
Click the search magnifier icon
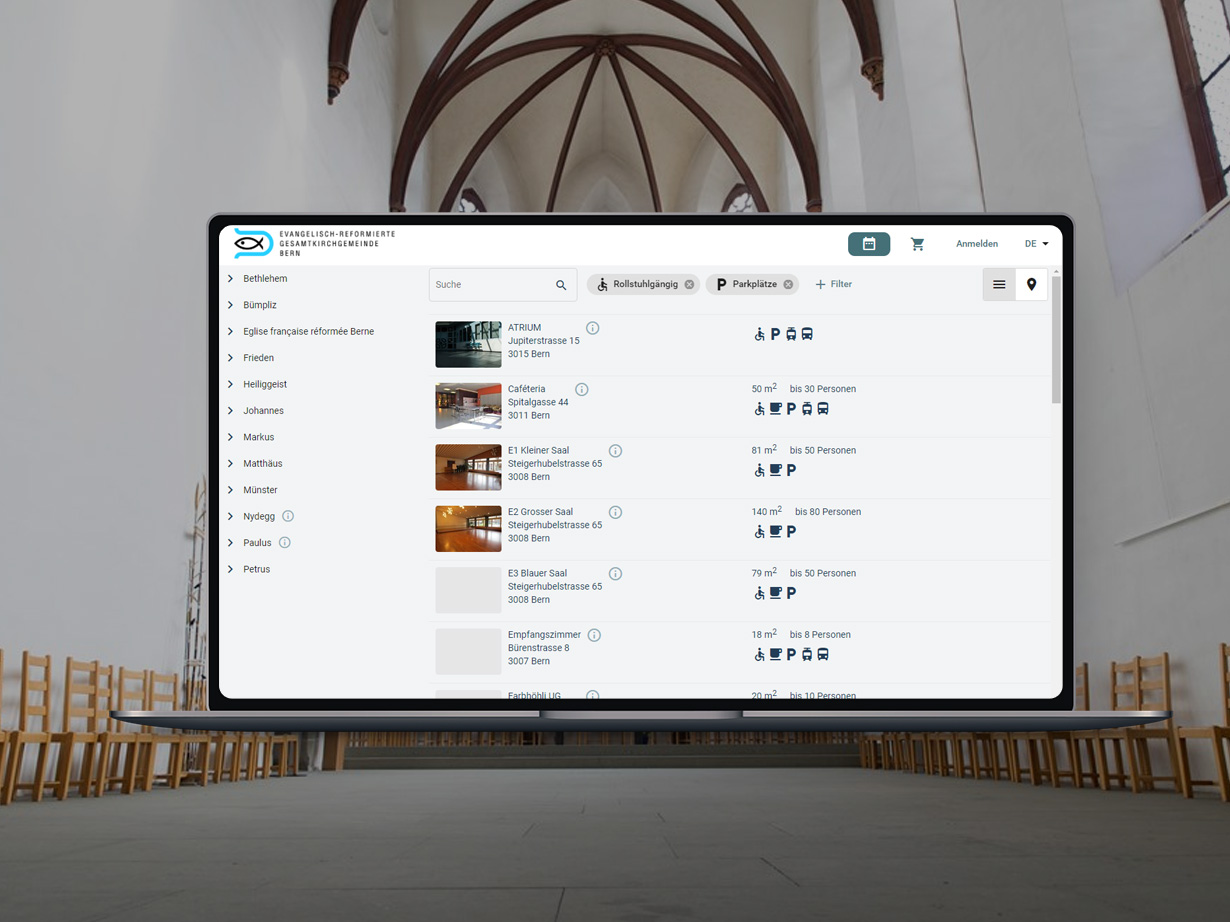tap(561, 285)
